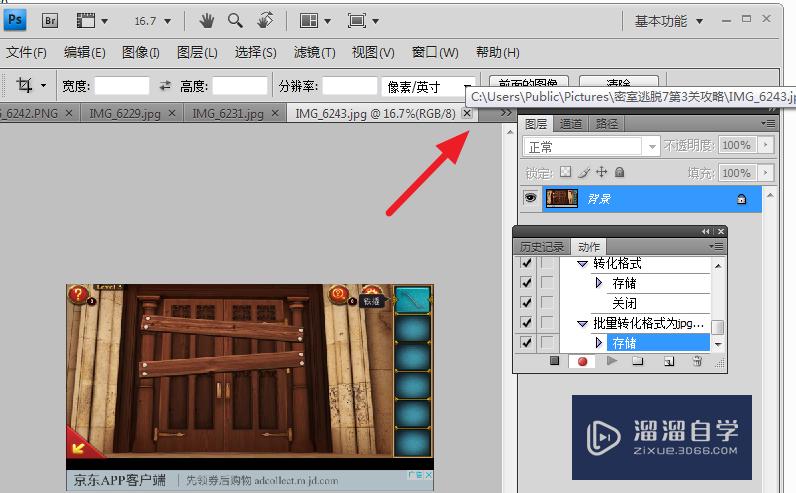
Task: Start recording with the red record button
Action: pos(582,361)
